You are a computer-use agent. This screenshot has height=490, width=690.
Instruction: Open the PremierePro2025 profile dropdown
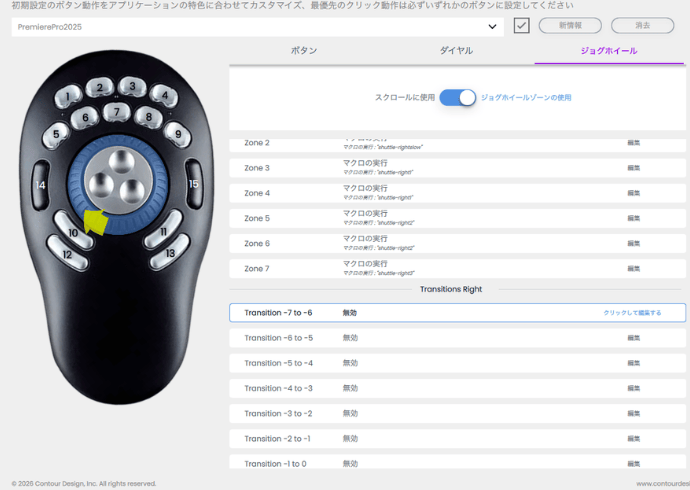click(x=257, y=26)
